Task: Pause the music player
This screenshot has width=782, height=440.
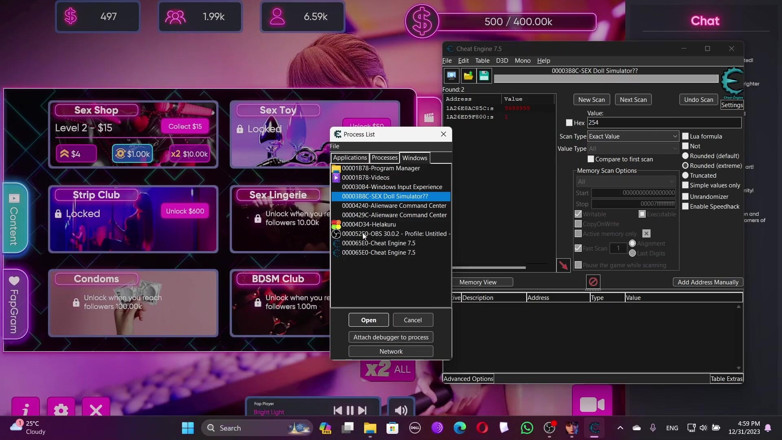Action: pos(350,410)
